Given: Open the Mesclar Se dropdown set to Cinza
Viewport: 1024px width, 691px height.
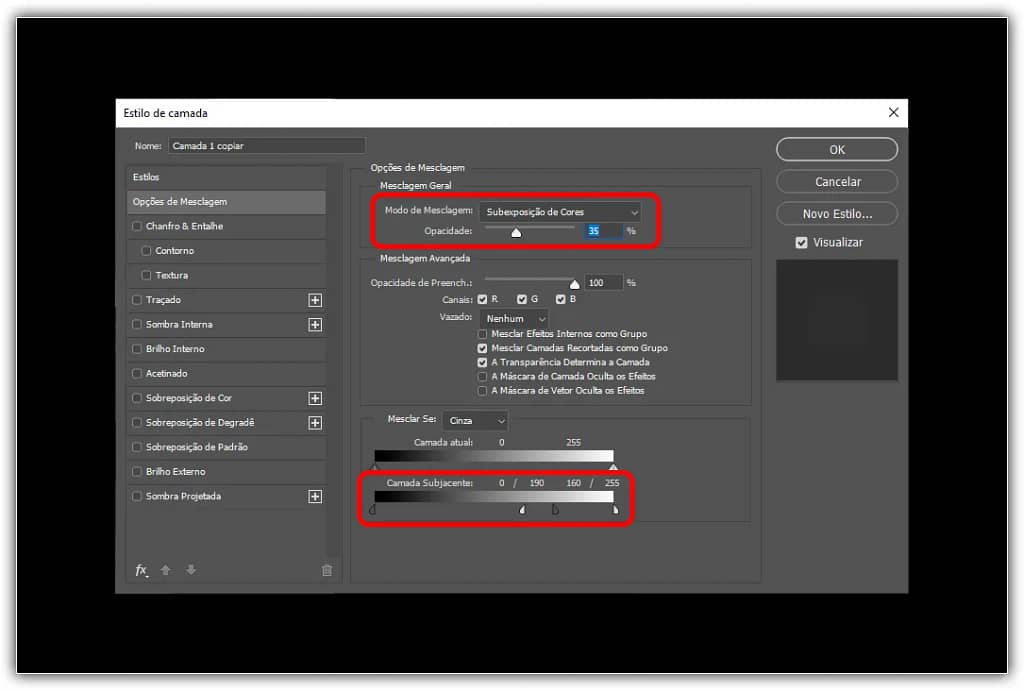Looking at the screenshot, I should (x=475, y=421).
